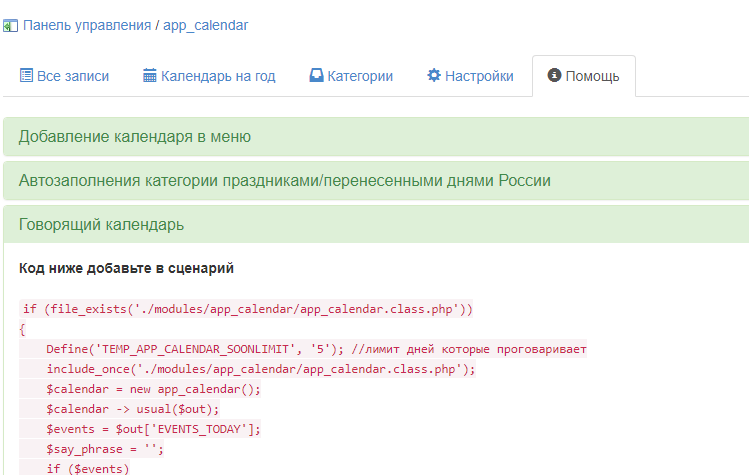The image size is (749, 475).
Task: Expand Автозаполнения категории праздниками section
Action: 285,181
